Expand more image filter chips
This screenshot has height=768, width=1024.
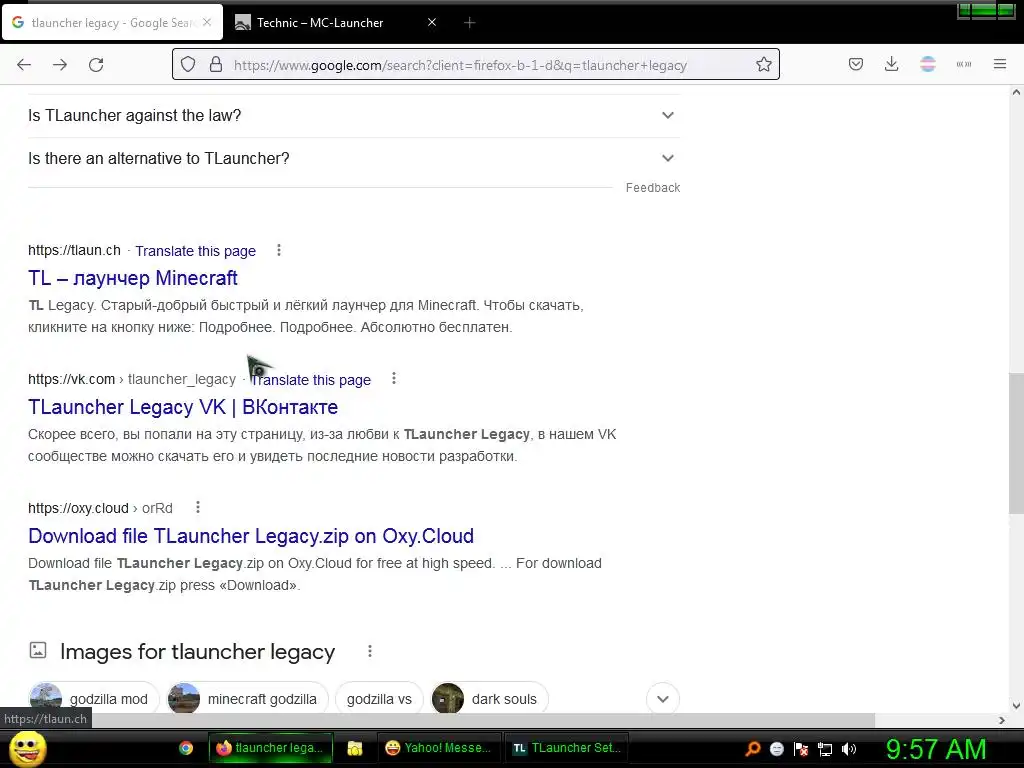[663, 699]
